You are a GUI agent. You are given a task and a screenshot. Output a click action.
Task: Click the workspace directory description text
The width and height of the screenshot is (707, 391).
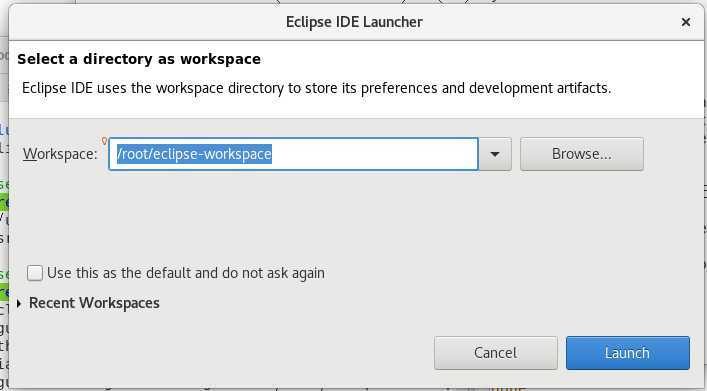point(316,88)
